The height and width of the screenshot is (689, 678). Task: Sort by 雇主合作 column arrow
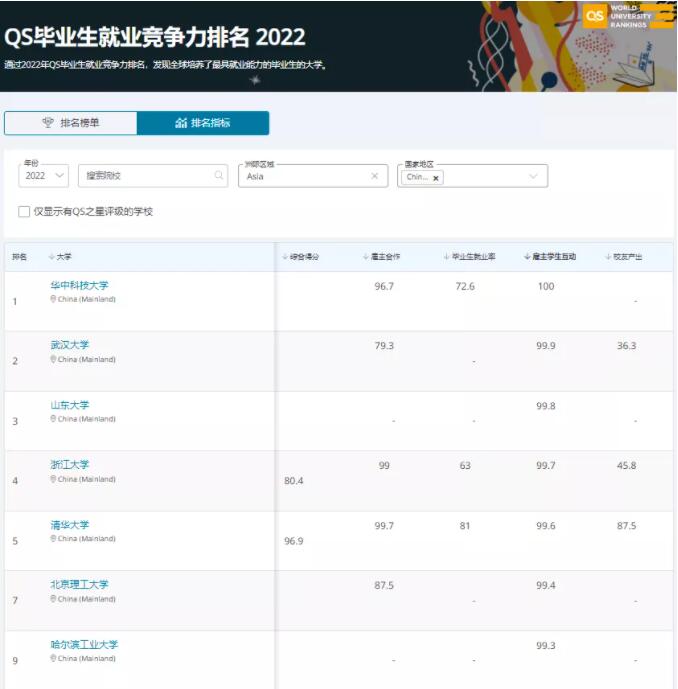(x=365, y=257)
